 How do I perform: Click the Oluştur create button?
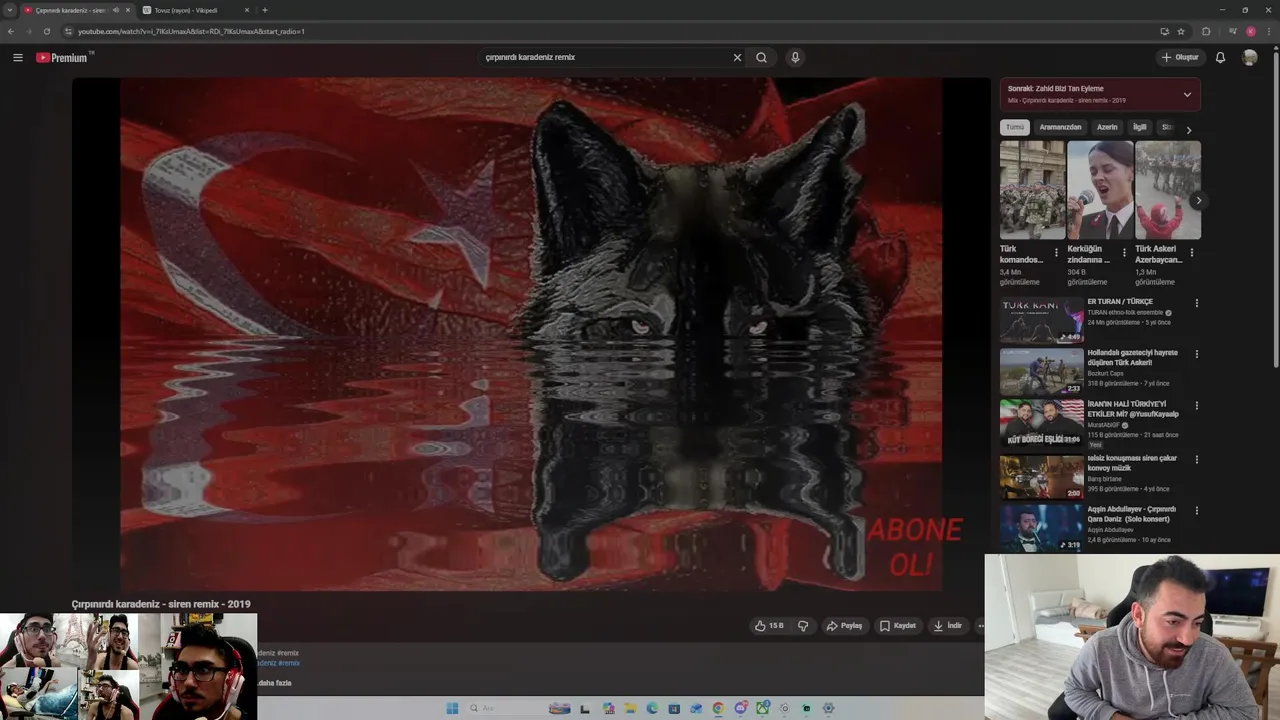(1180, 57)
